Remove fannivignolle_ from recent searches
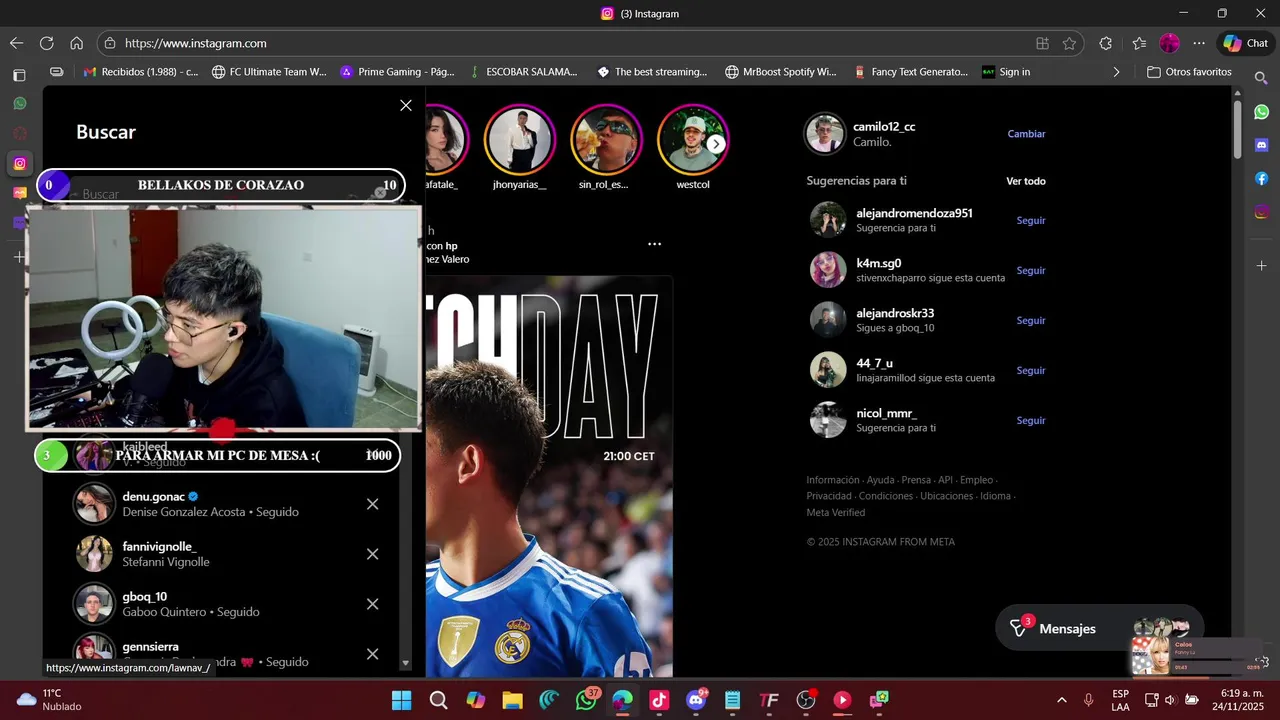 point(372,554)
